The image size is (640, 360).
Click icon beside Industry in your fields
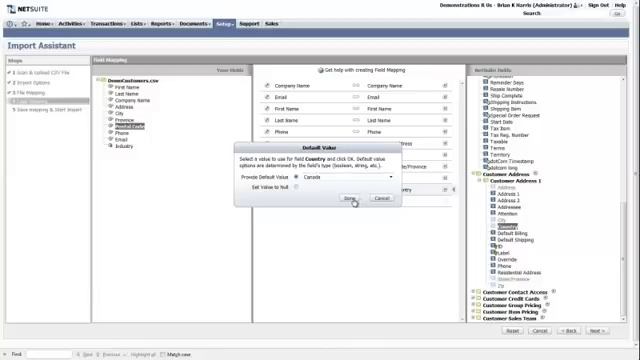[x=111, y=145]
